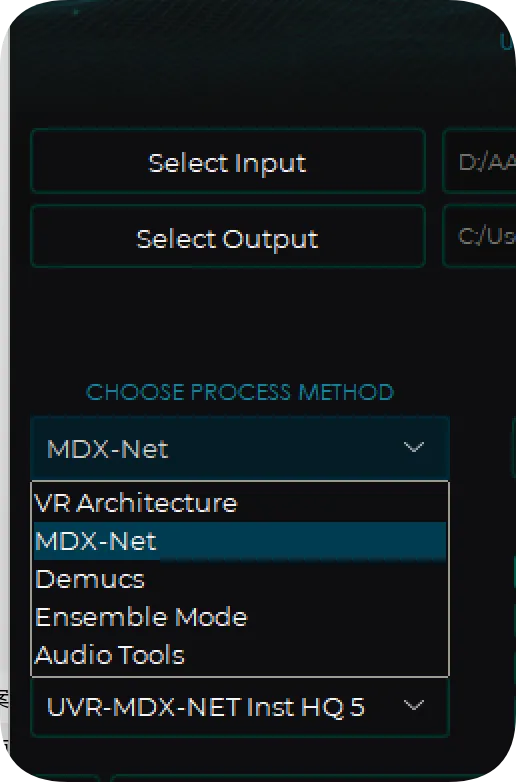Click the CHOOSE PROCESS METHOD heading label
The image size is (516, 782).
pos(240,392)
